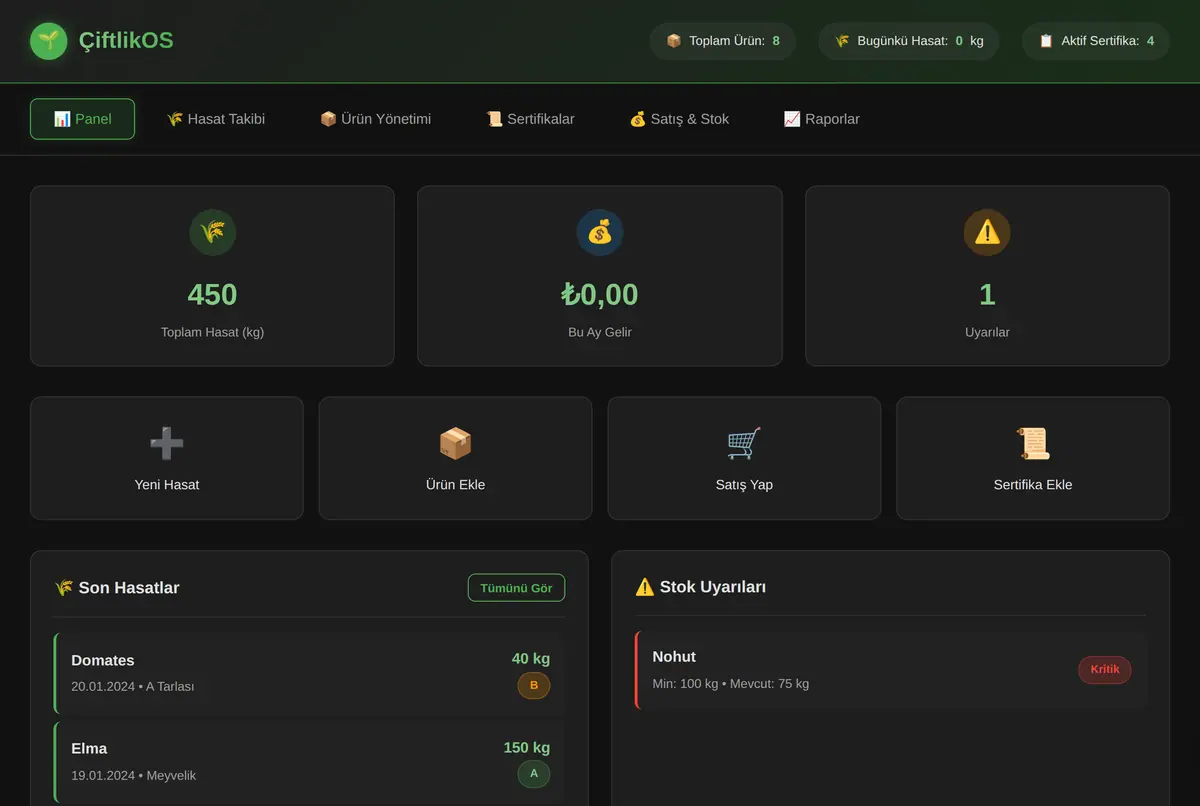Viewport: 1200px width, 806px height.
Task: Click the box icon in Ürün Ekle card
Action: 455,443
